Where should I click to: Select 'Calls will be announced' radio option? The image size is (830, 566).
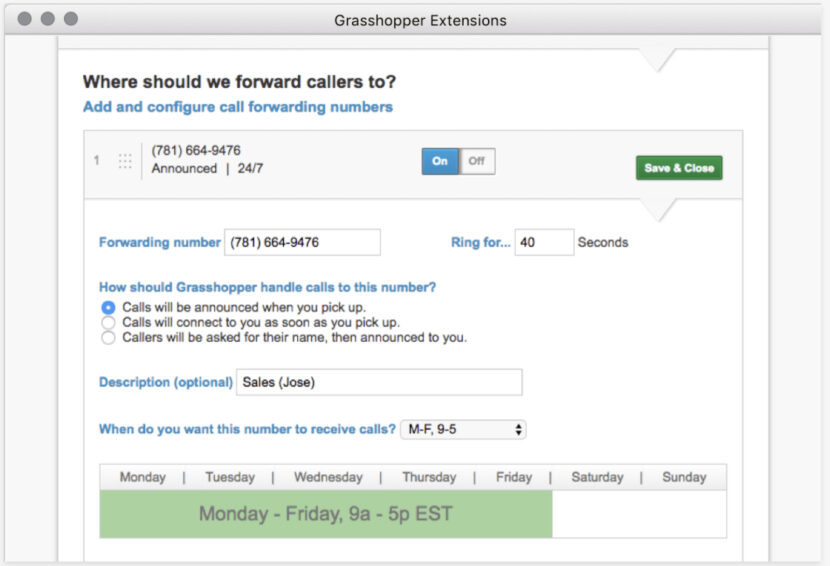pos(109,308)
